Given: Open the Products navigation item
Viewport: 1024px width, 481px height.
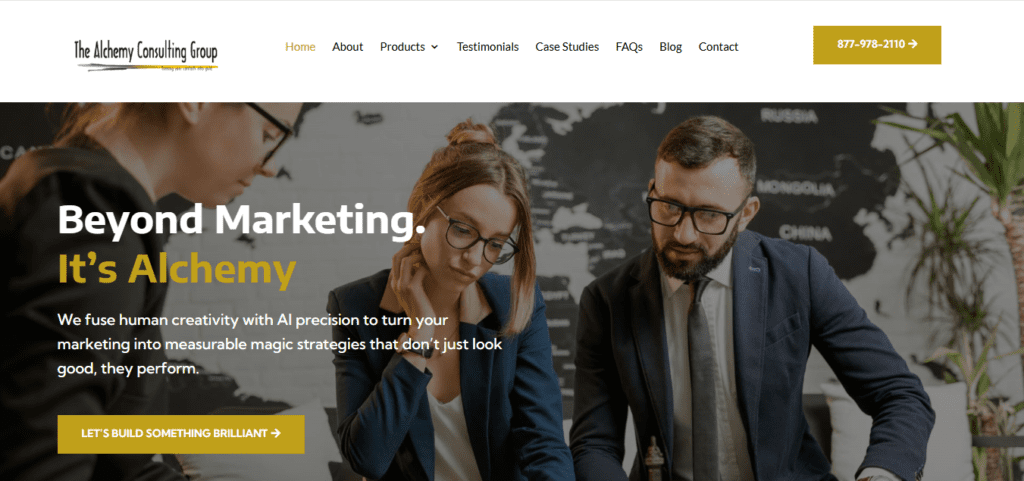Looking at the screenshot, I should coord(402,47).
